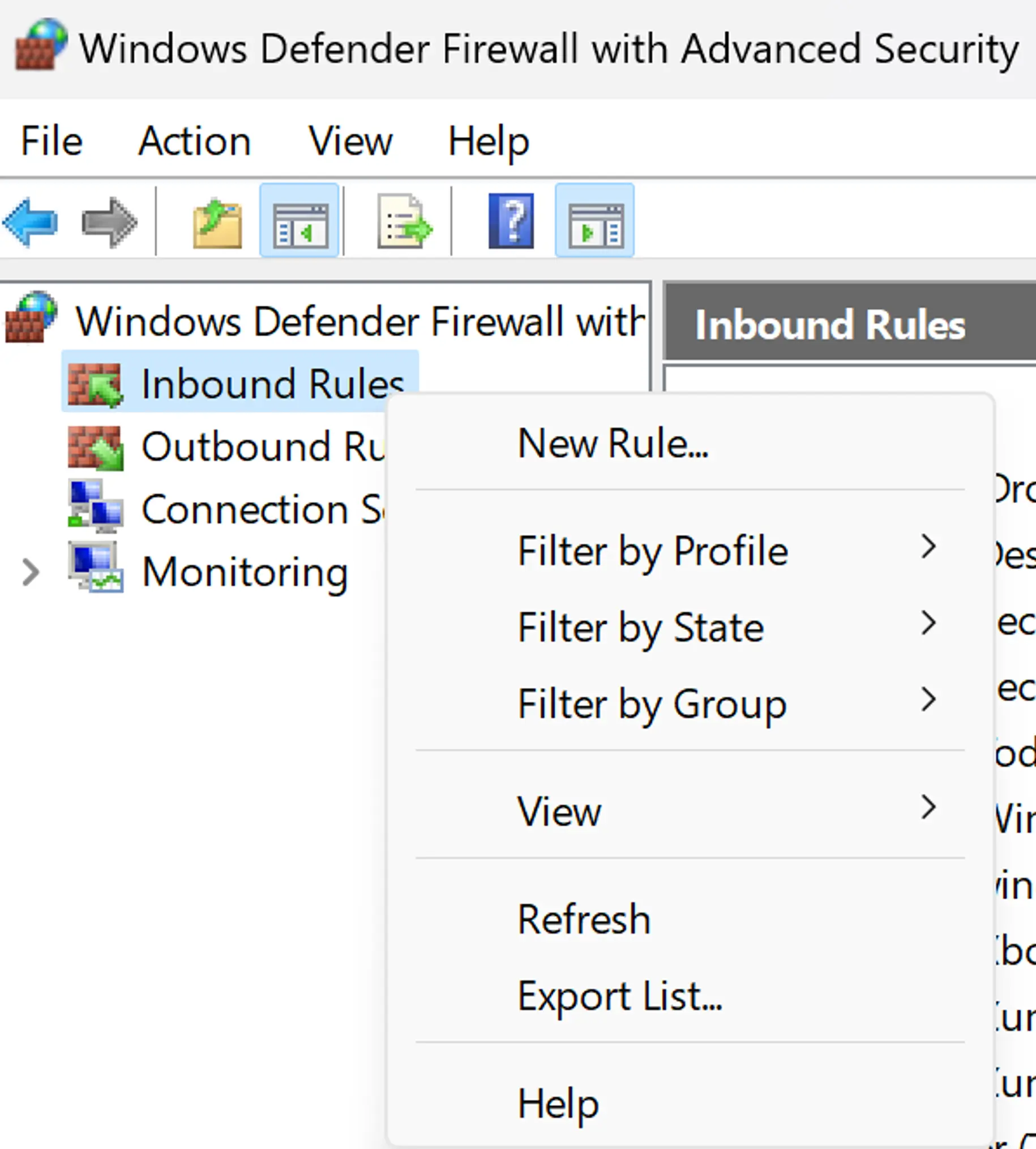Click the Connection Security Rules computers icon
This screenshot has height=1149, width=1036.
[95, 507]
